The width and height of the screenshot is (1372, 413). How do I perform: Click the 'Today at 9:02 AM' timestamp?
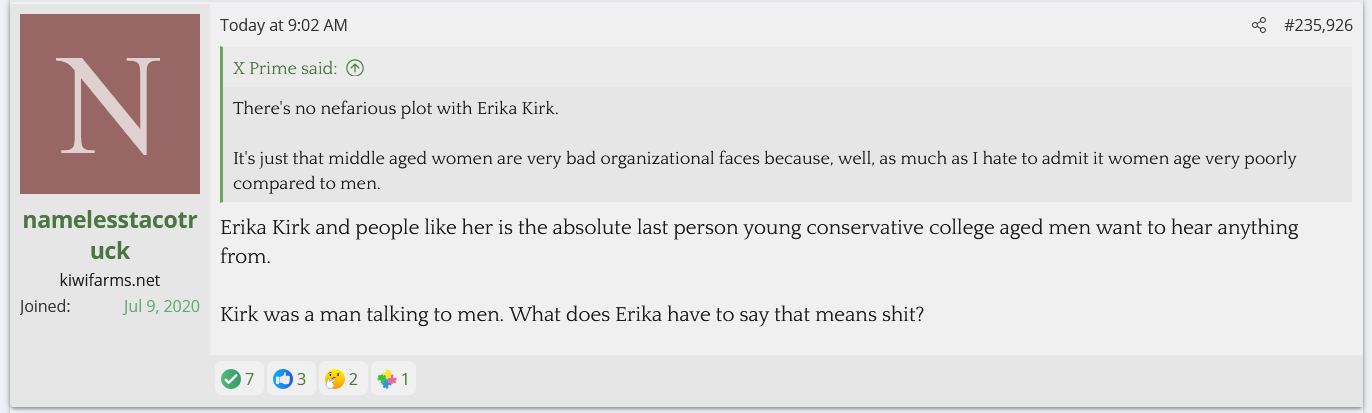[284, 26]
